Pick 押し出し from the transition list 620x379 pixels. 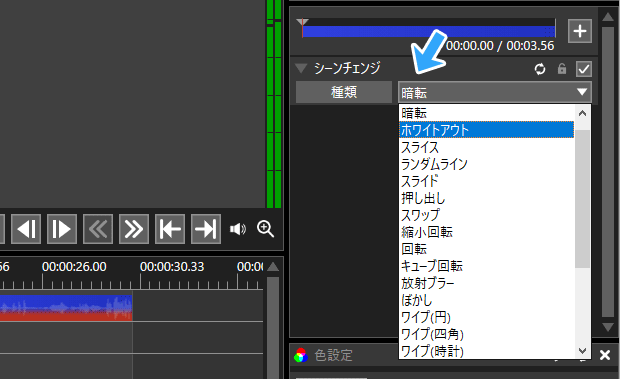click(x=486, y=198)
